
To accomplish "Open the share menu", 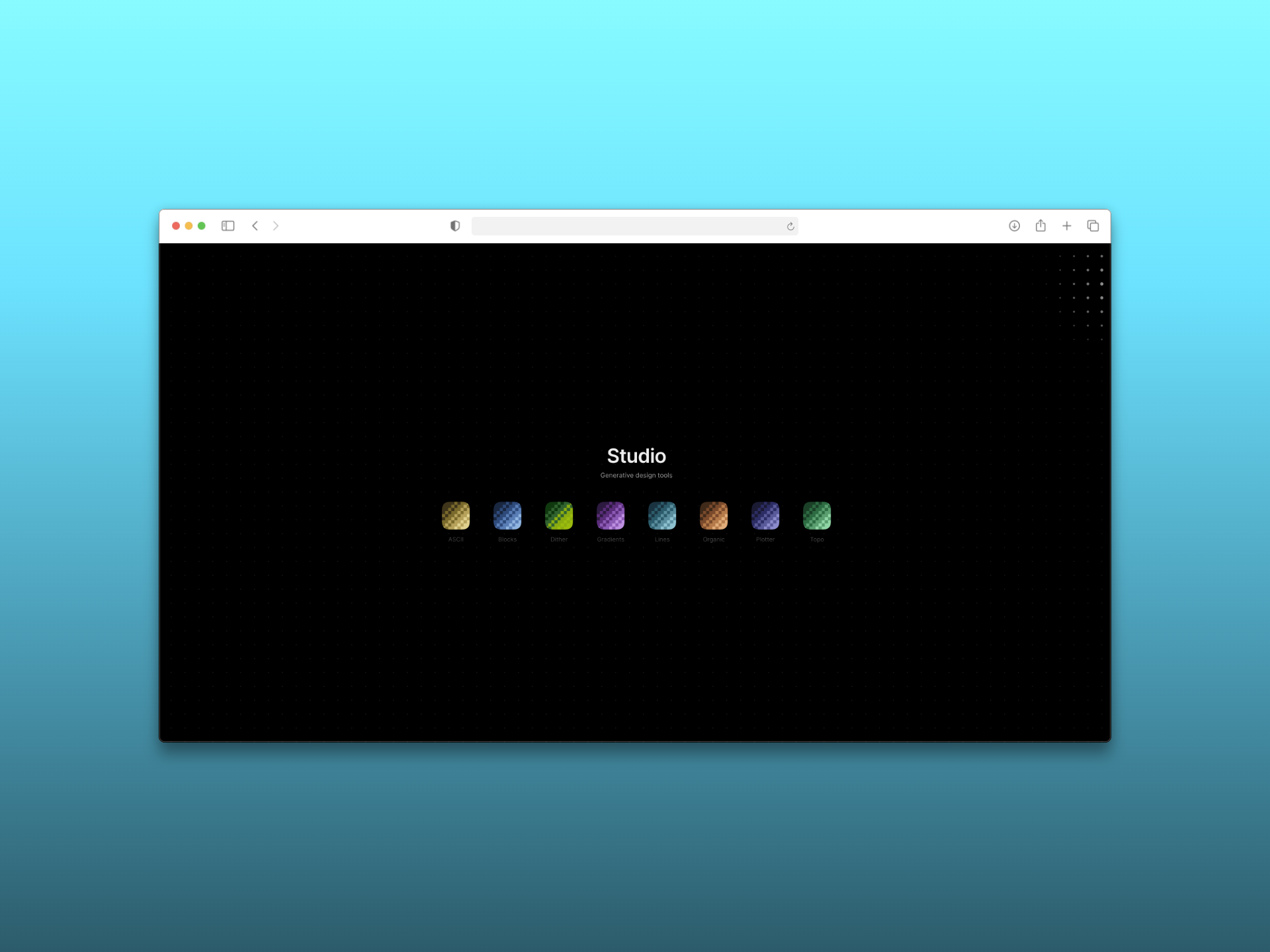I will (1040, 226).
